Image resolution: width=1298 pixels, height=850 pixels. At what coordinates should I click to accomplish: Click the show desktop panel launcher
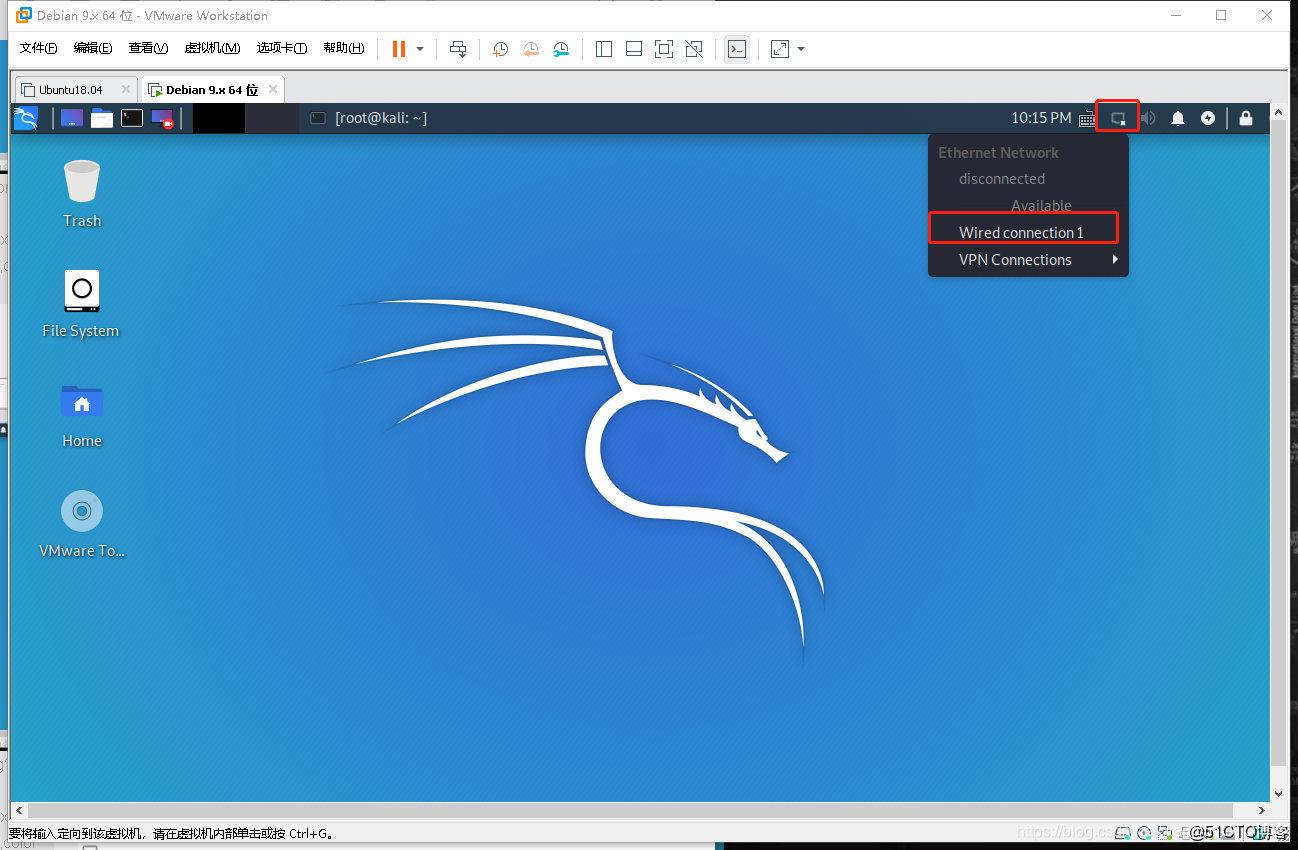tap(72, 118)
